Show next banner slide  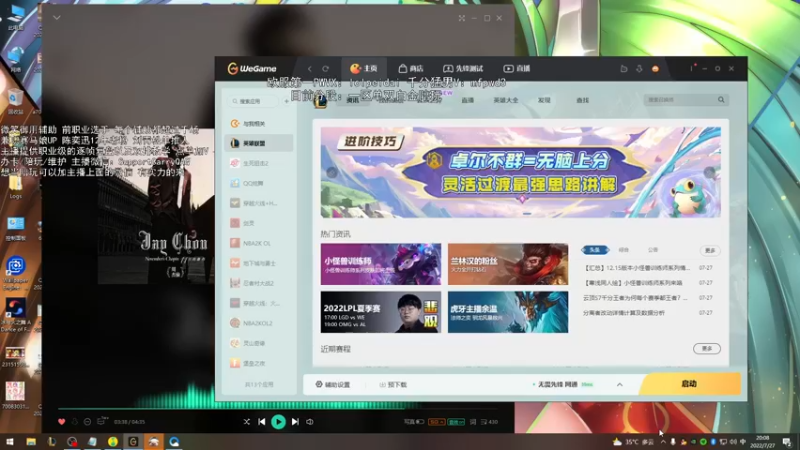pos(709,172)
